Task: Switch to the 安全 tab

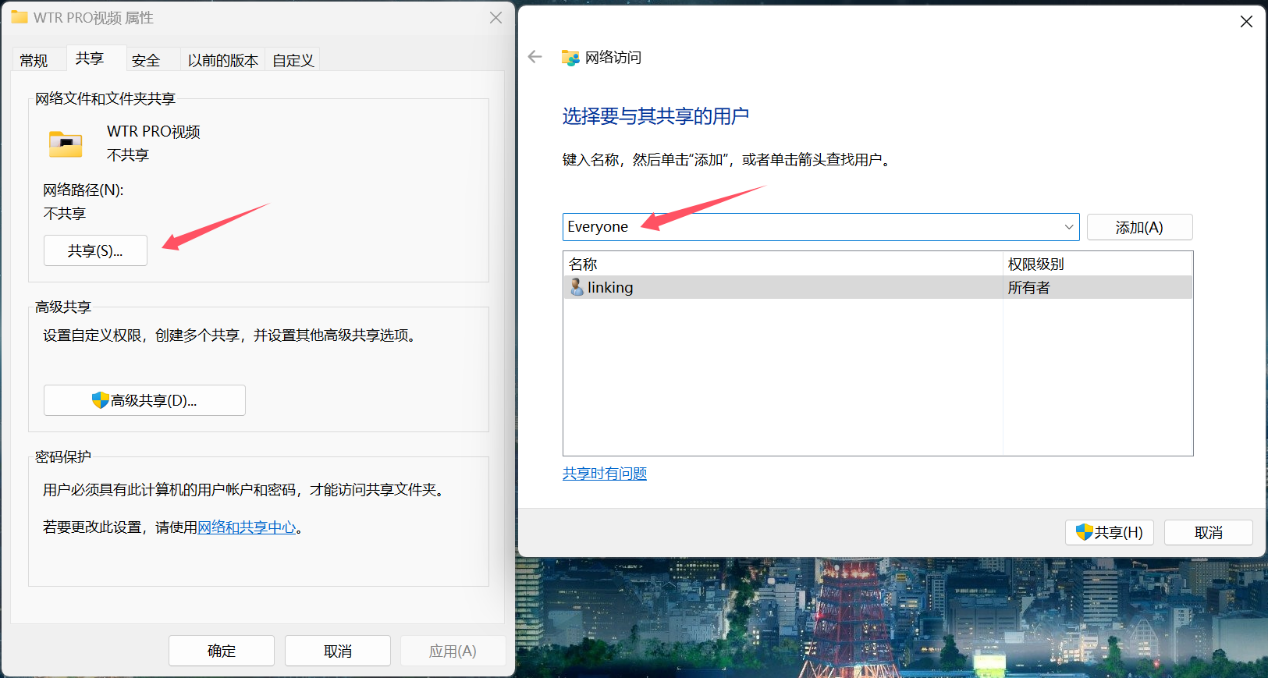Action: pos(146,60)
